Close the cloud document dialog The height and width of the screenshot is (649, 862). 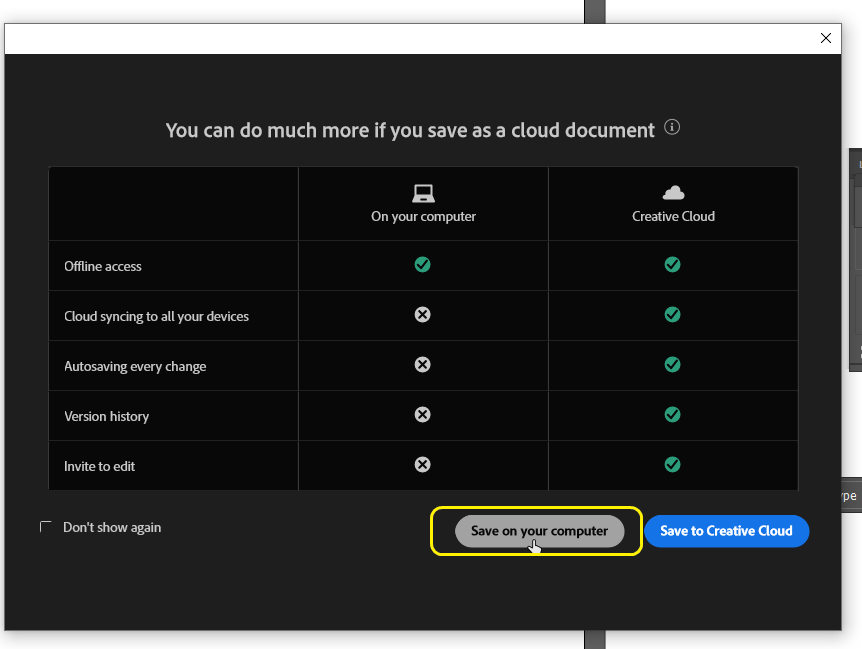click(x=826, y=38)
